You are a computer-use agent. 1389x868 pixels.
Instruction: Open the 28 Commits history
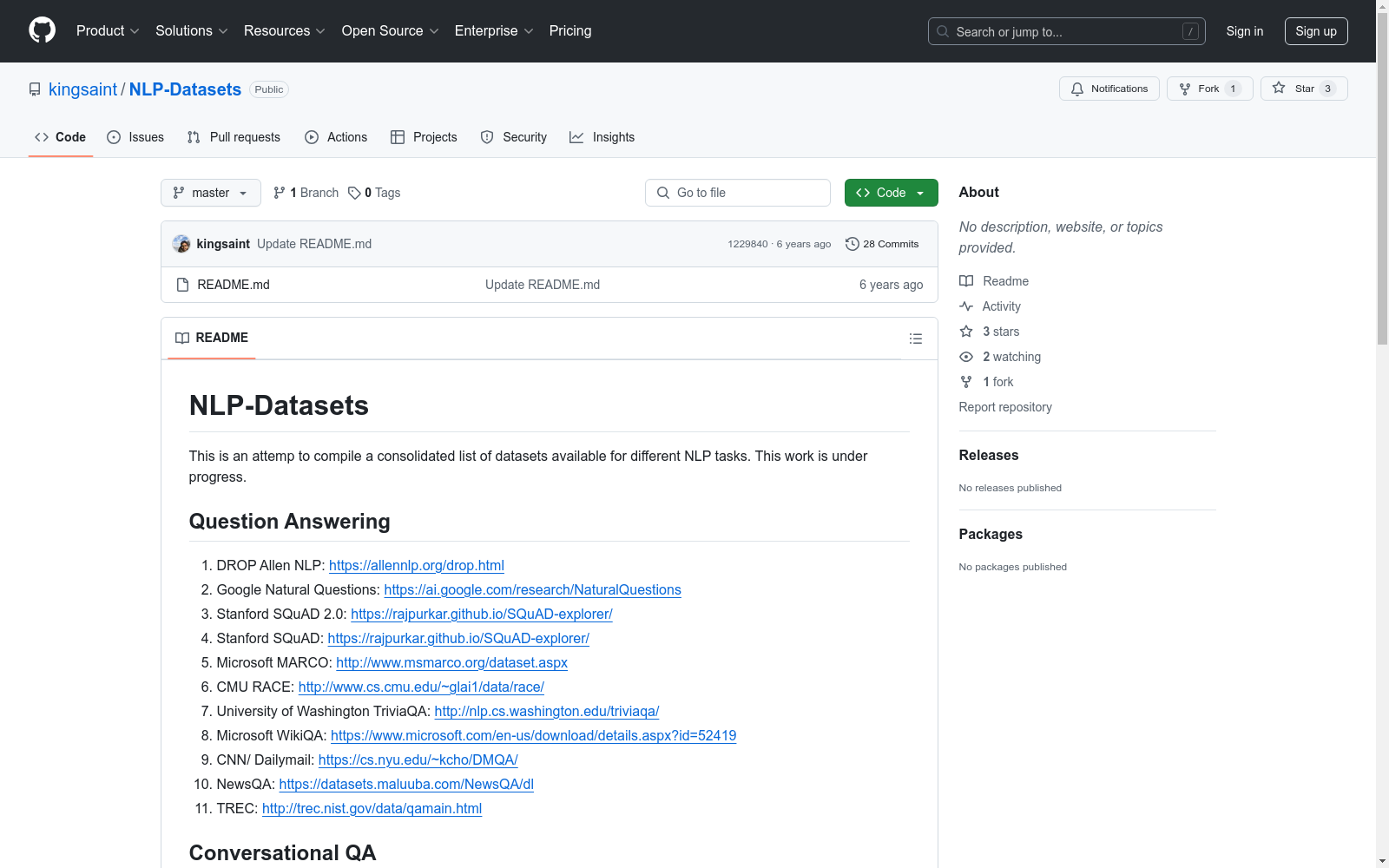882,244
